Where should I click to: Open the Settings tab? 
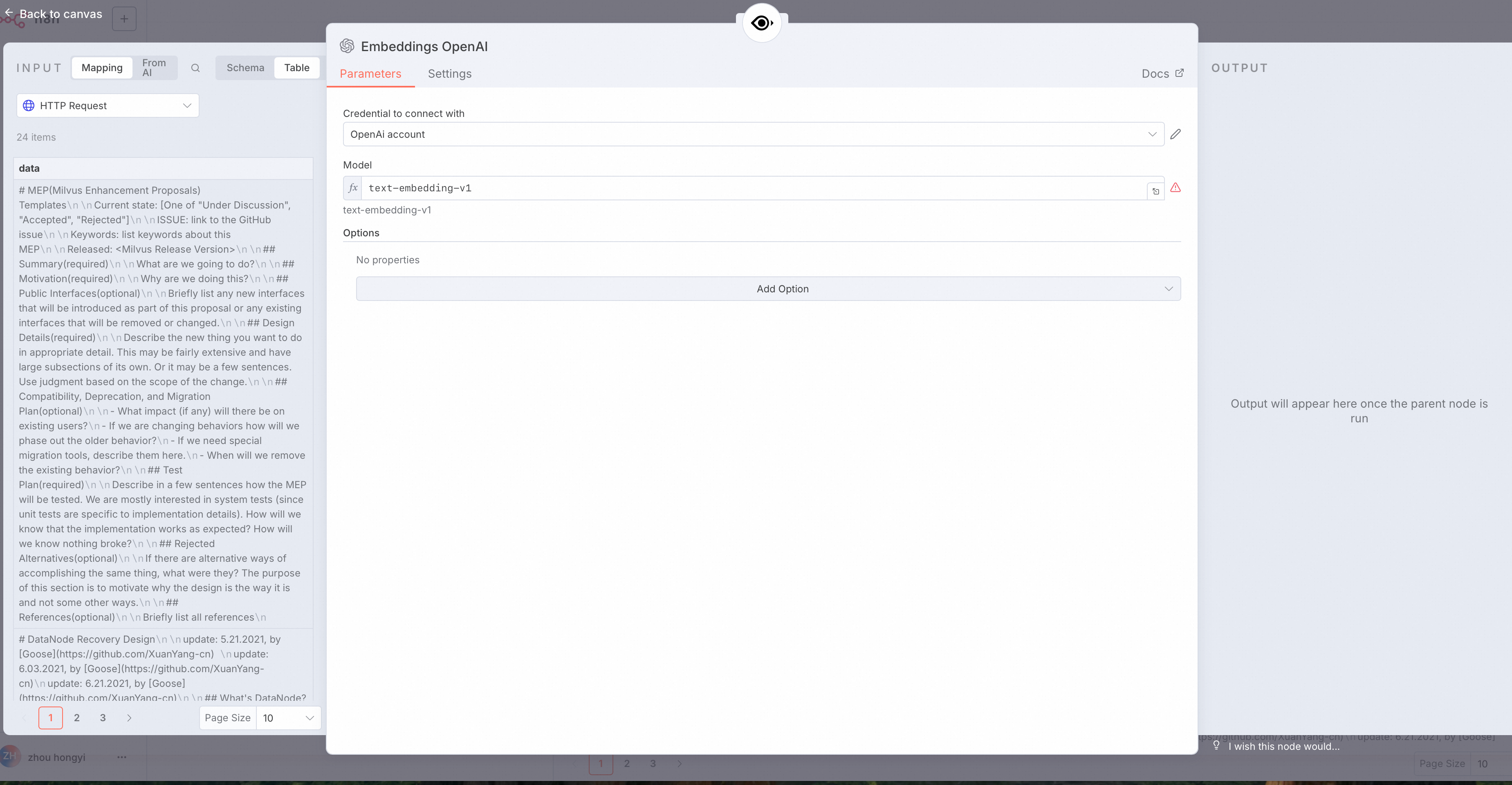449,74
